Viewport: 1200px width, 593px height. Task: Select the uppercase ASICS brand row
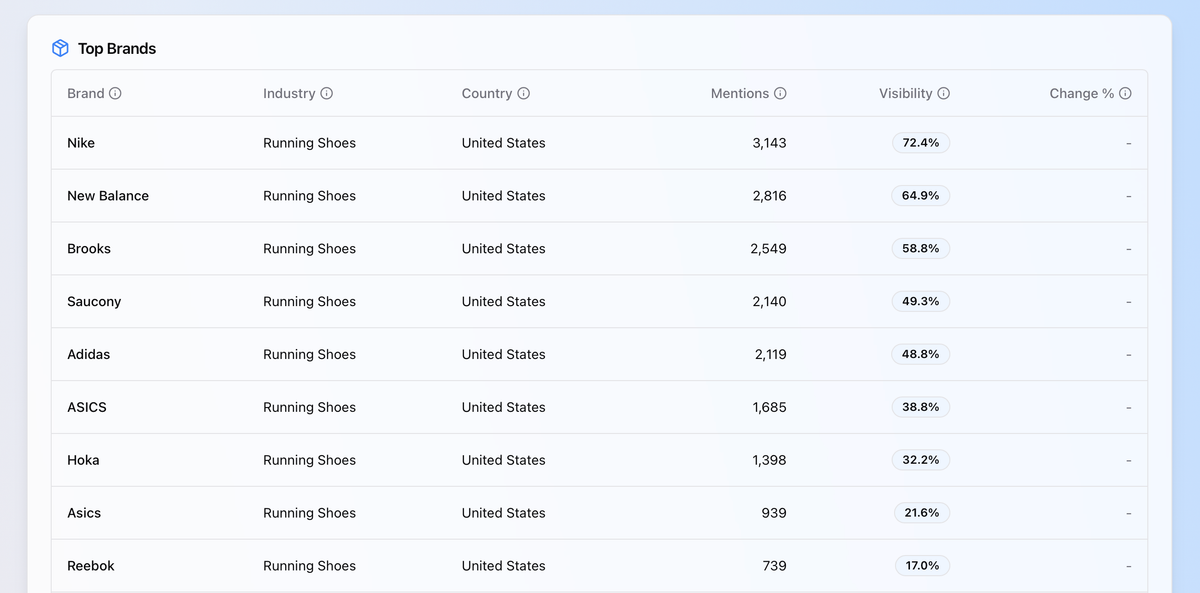coord(599,408)
